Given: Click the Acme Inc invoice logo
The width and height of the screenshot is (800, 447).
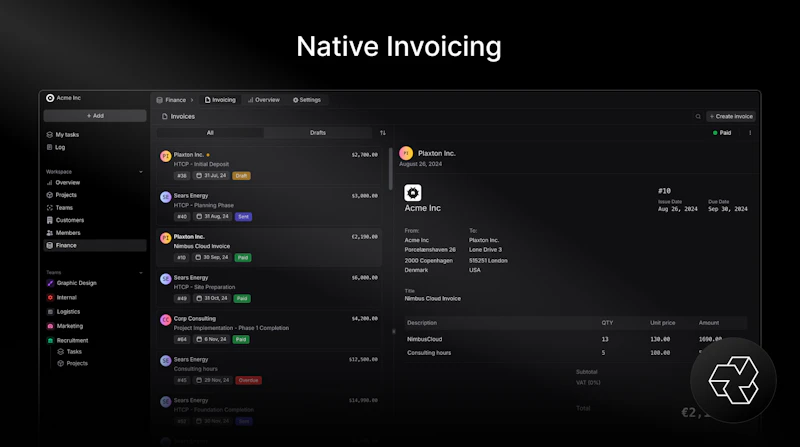Looking at the screenshot, I should coord(413,193).
